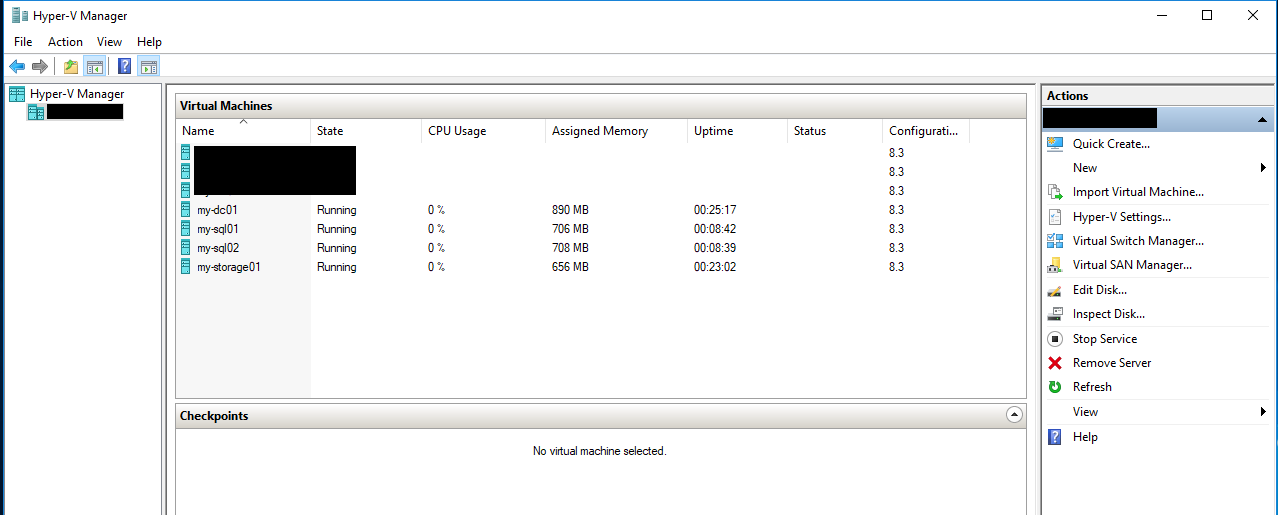Select the my-sql01 virtual machine name

(218, 229)
